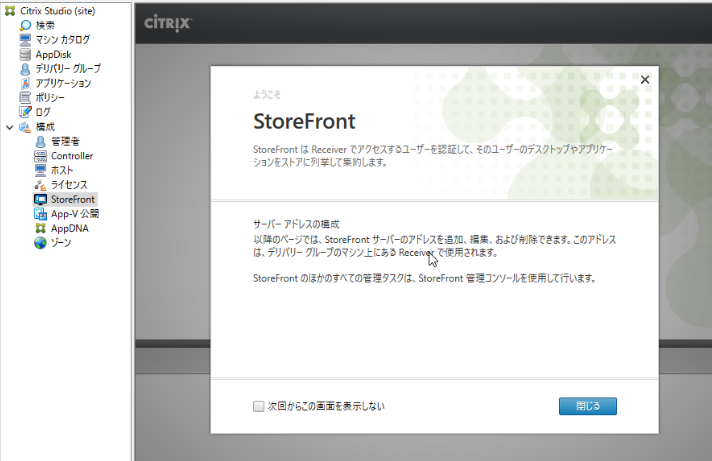The width and height of the screenshot is (712, 461).
Task: Click the デリバリー グループ user icon
Action: tap(25, 69)
